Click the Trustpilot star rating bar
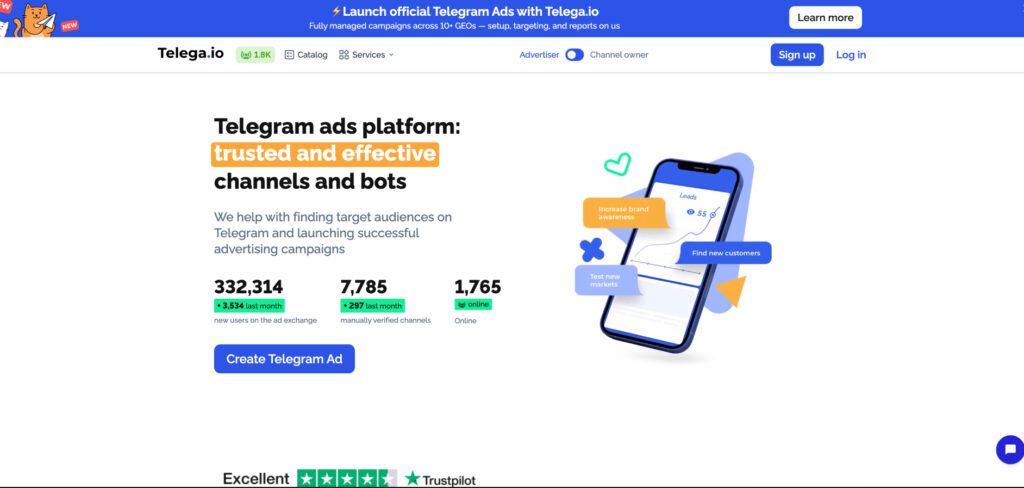 coord(347,478)
